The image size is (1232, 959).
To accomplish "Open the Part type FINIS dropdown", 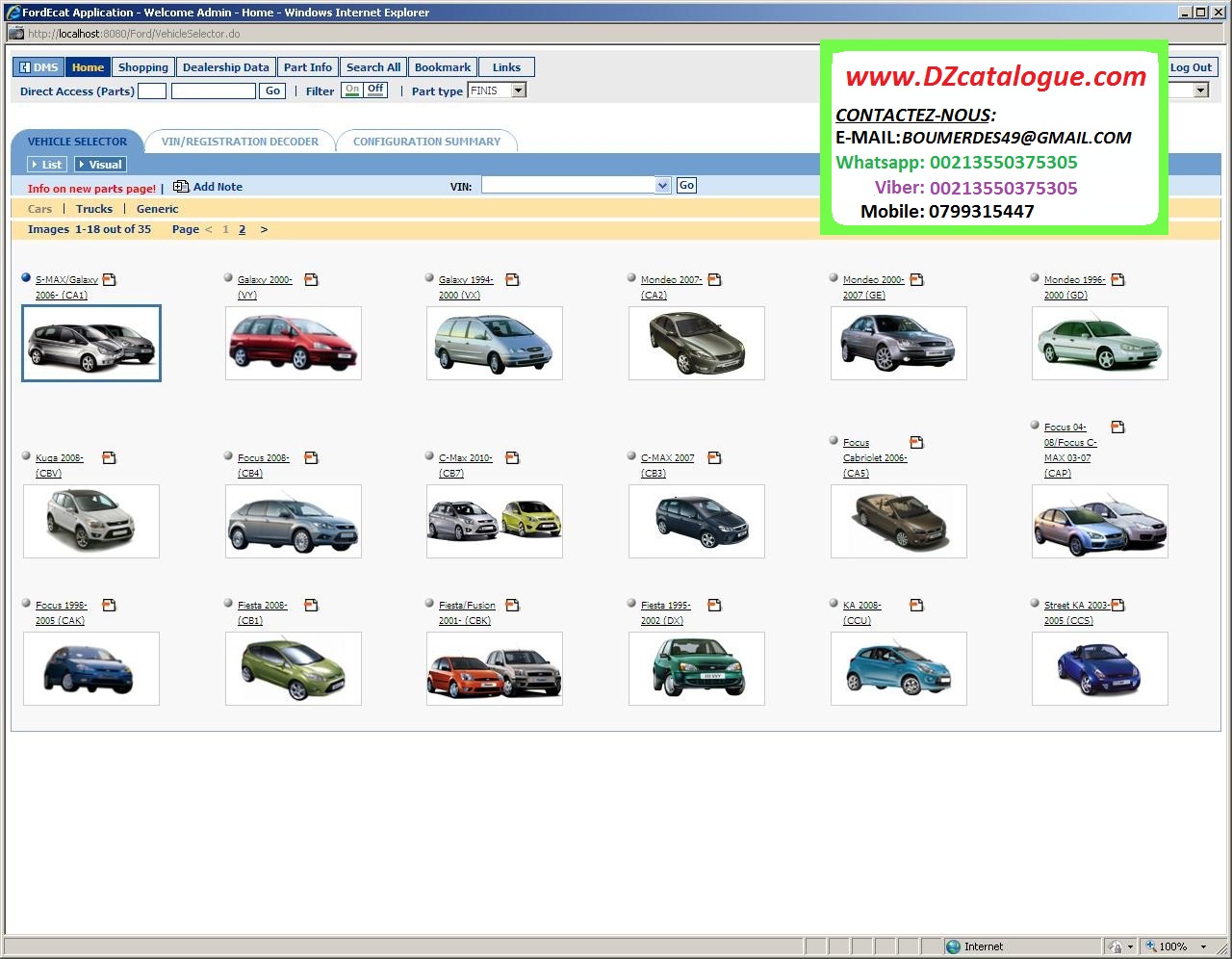I will (x=519, y=91).
